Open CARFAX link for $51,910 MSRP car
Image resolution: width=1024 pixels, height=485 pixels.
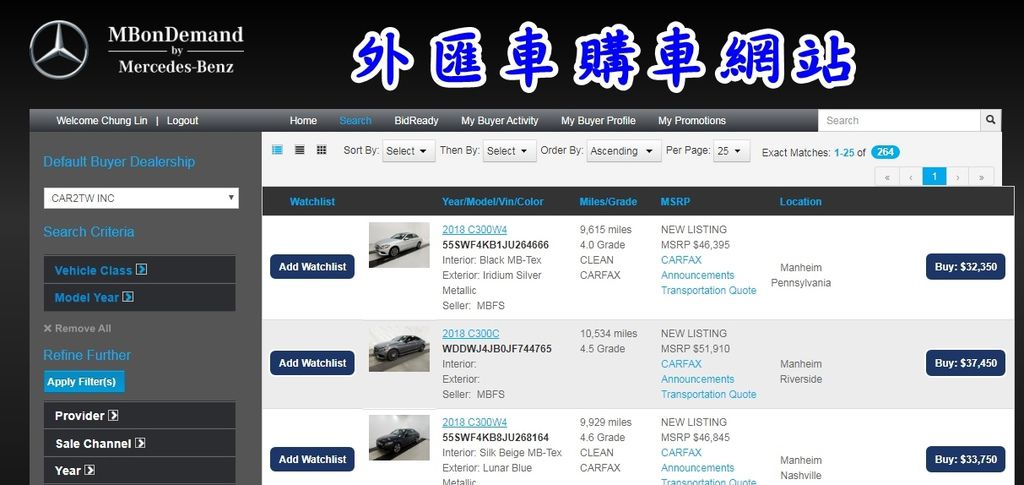(x=680, y=364)
